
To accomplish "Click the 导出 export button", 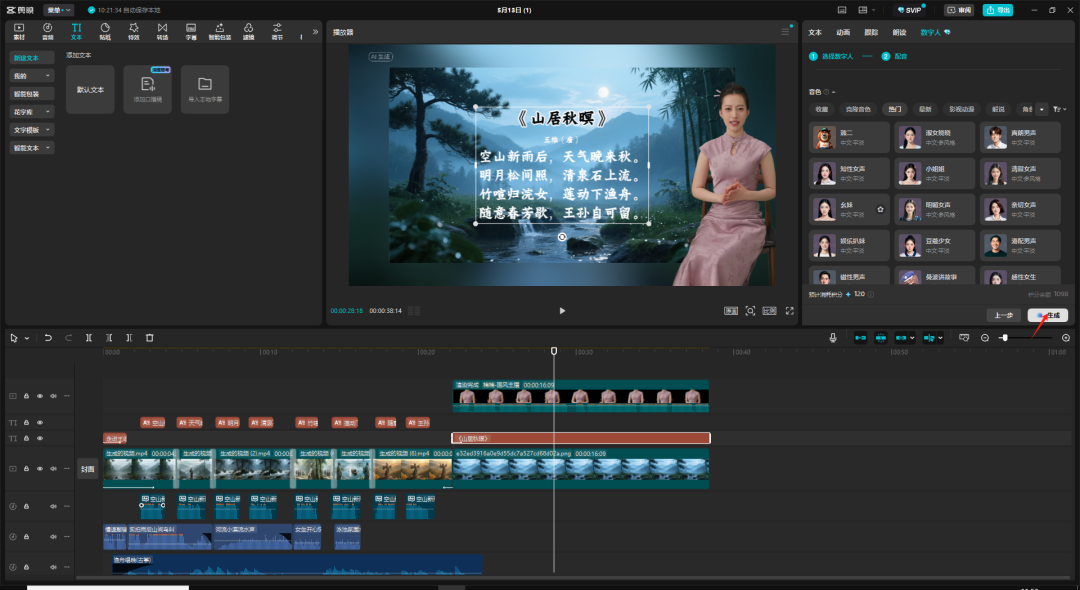I will (x=997, y=10).
